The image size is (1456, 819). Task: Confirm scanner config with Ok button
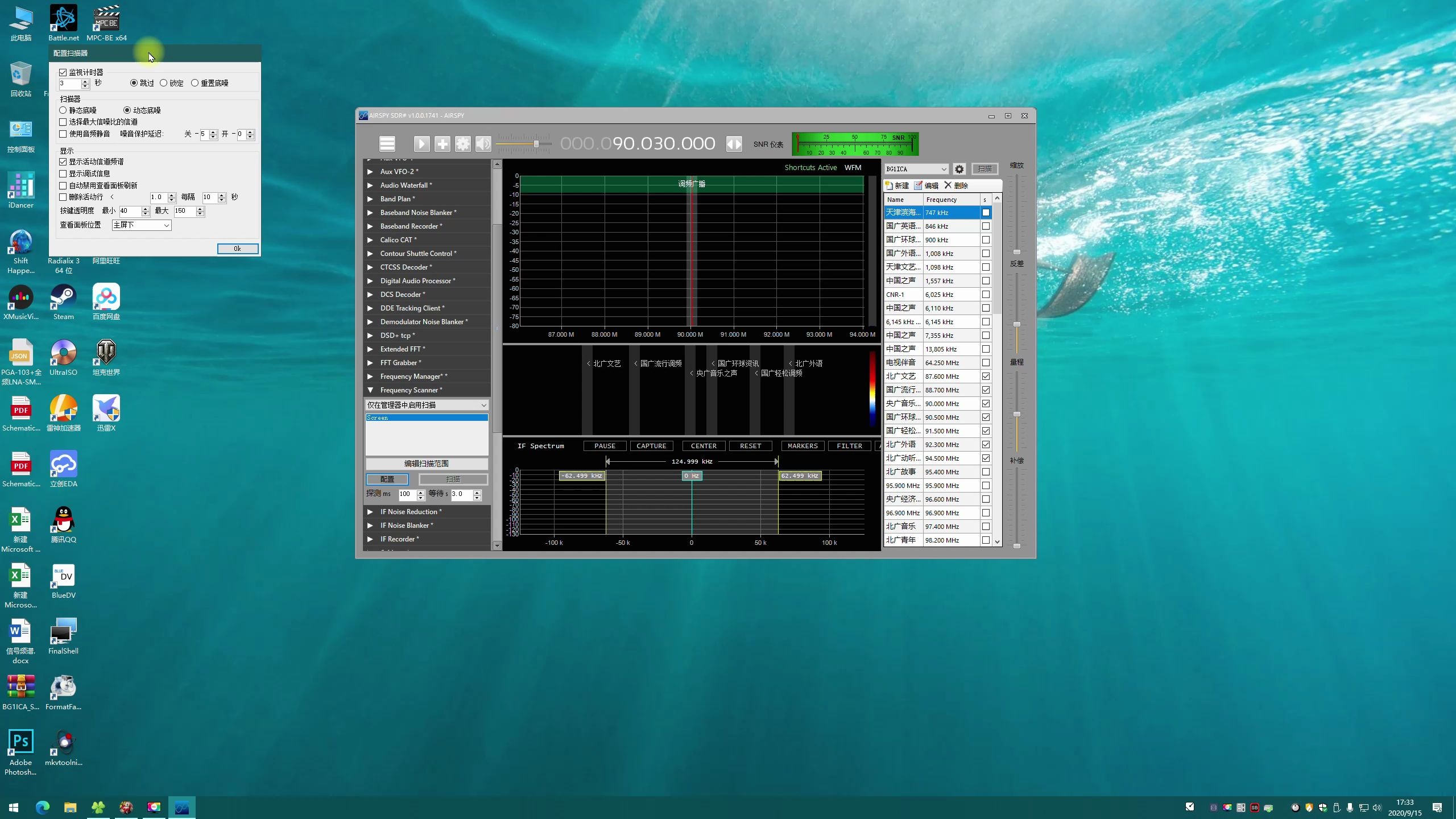[238, 249]
